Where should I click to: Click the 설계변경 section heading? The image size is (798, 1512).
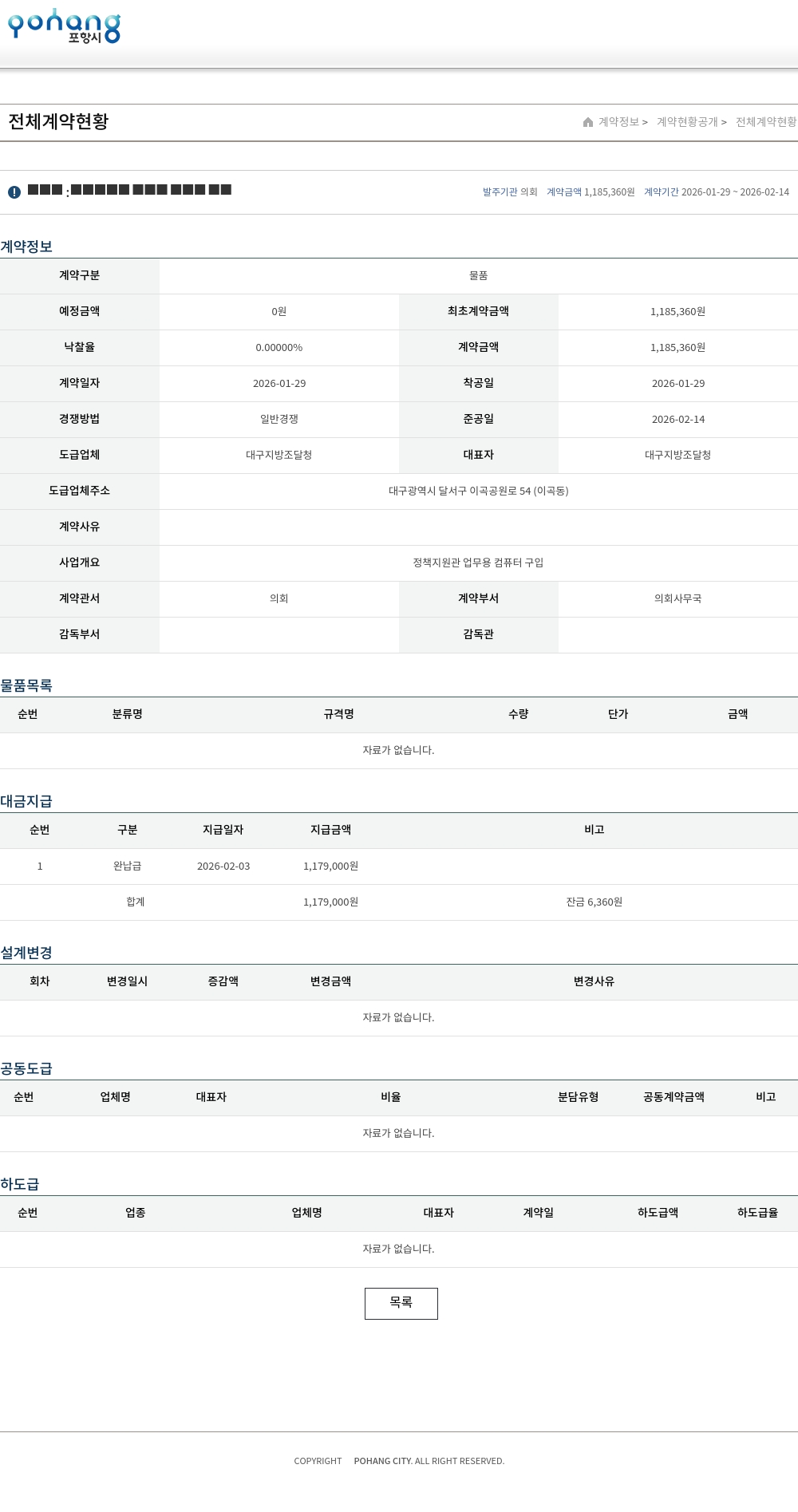coord(26,953)
